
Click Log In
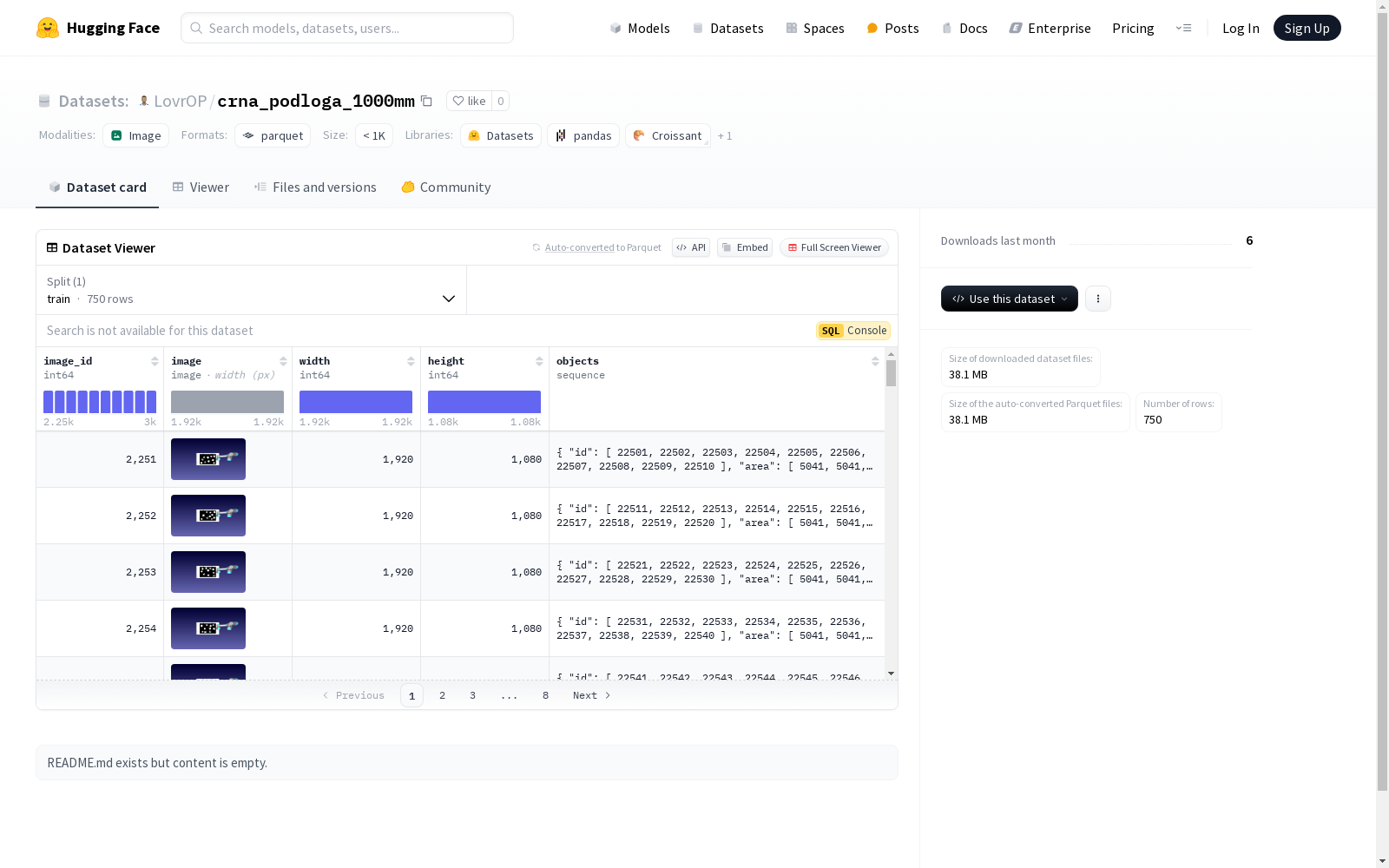(1241, 28)
